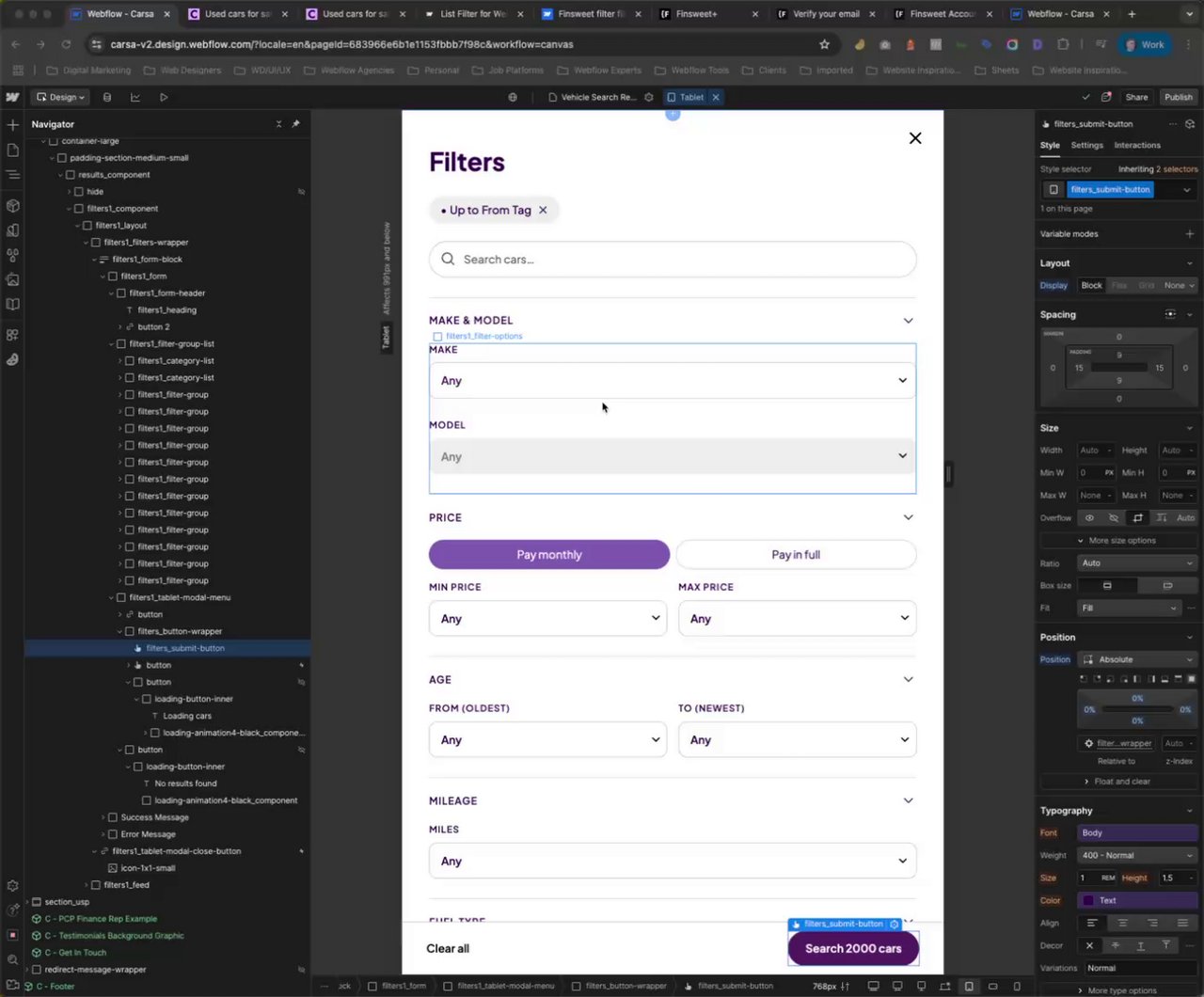Select the Pay in full option
Image resolution: width=1204 pixels, height=997 pixels.
pyautogui.click(x=796, y=555)
